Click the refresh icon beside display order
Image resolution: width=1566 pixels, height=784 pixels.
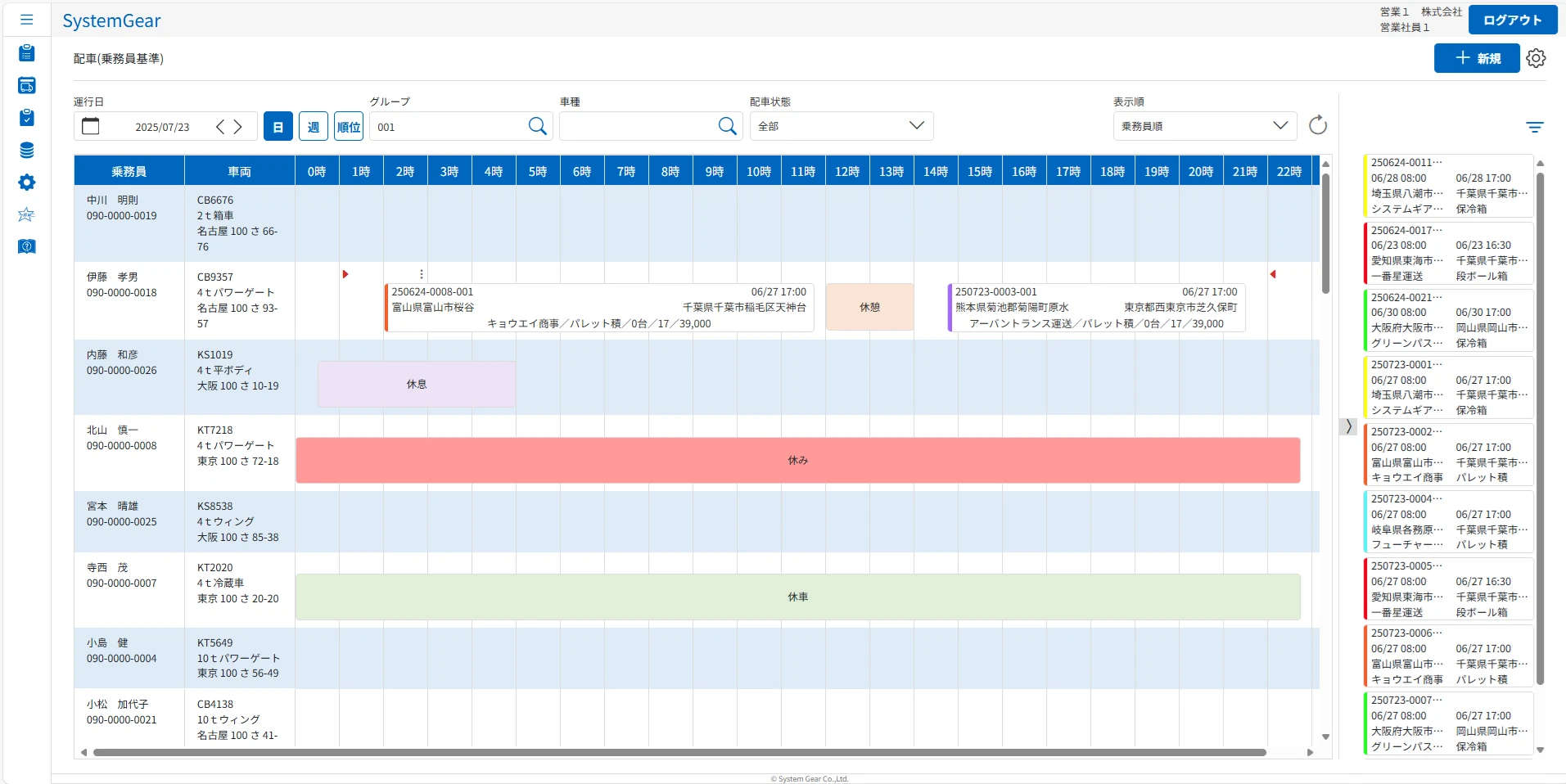pyautogui.click(x=1317, y=125)
